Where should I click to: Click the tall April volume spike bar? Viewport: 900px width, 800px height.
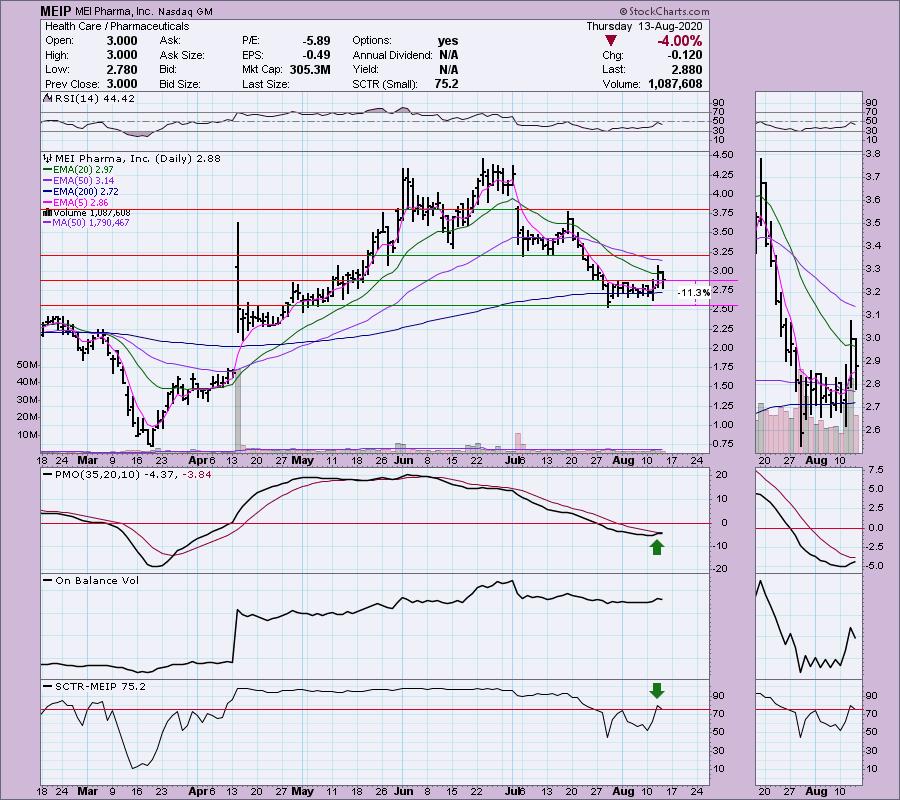(x=237, y=410)
